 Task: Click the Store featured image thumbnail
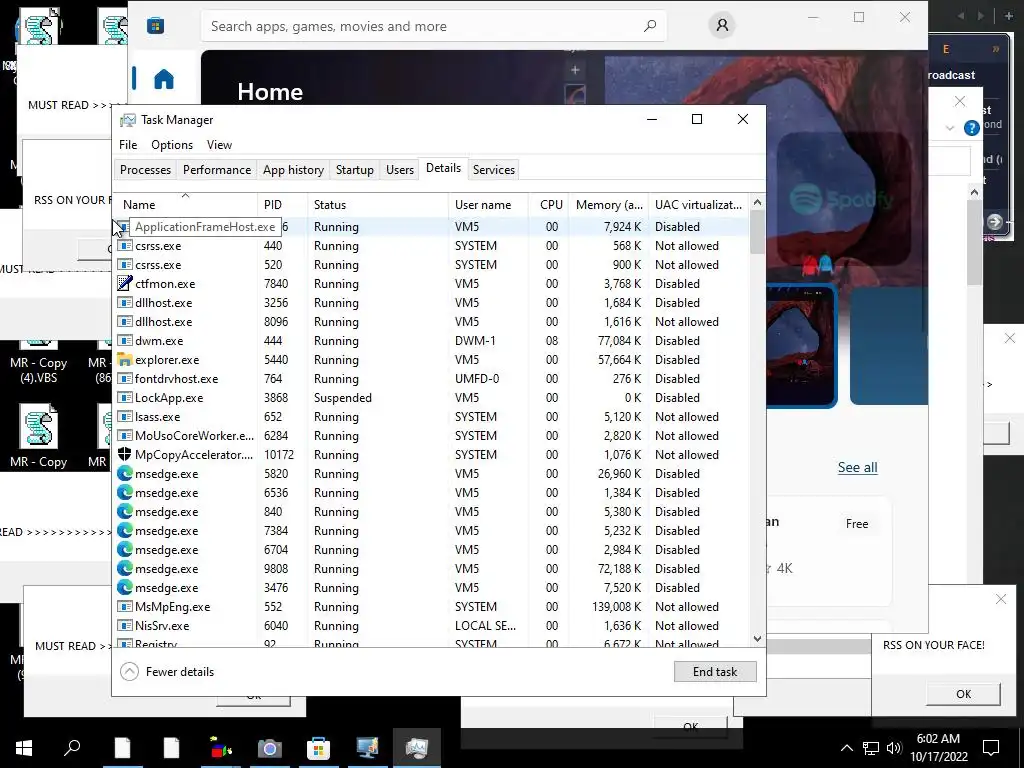801,346
